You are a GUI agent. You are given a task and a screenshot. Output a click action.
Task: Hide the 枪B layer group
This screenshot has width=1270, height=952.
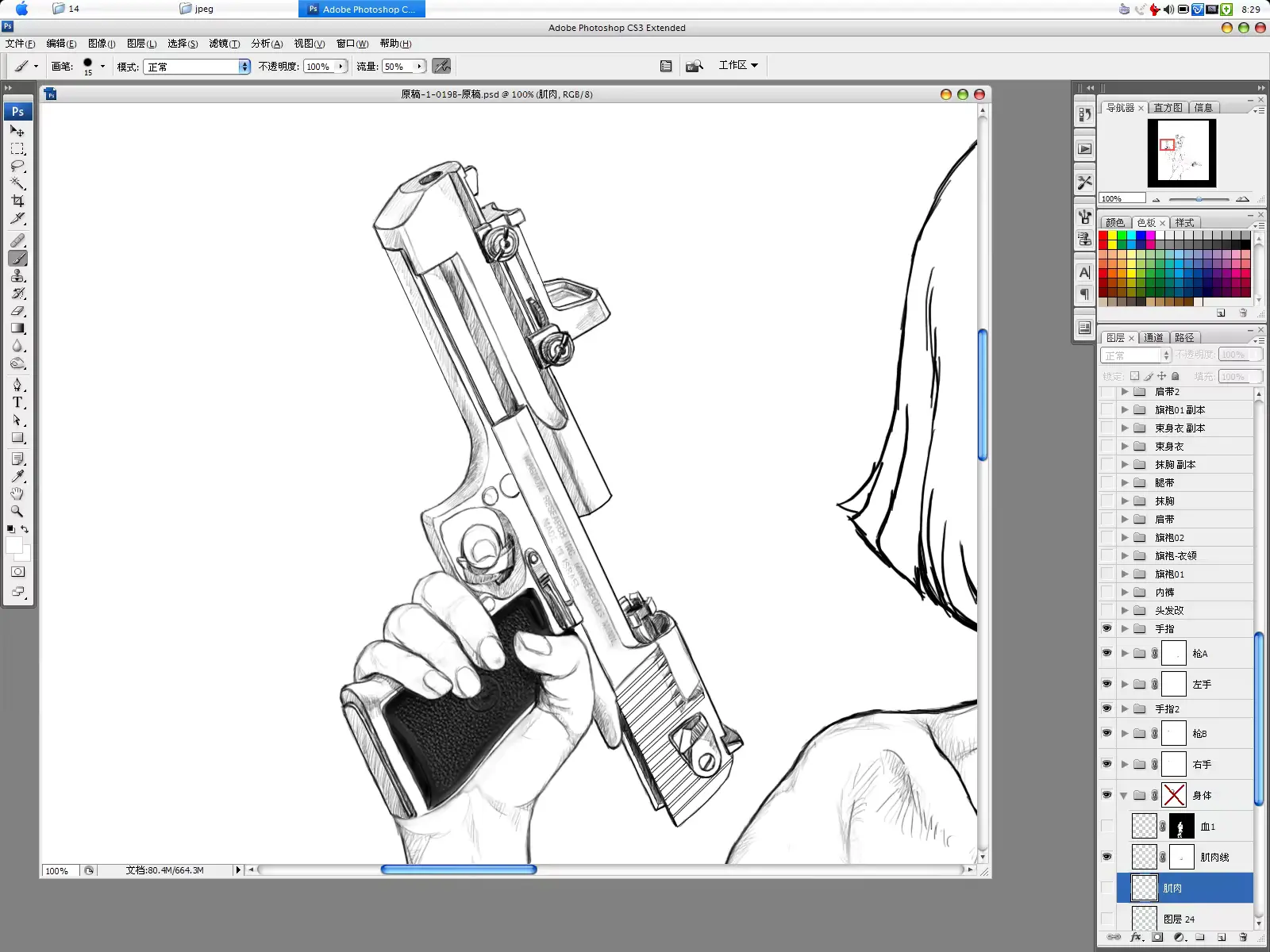[1106, 733]
